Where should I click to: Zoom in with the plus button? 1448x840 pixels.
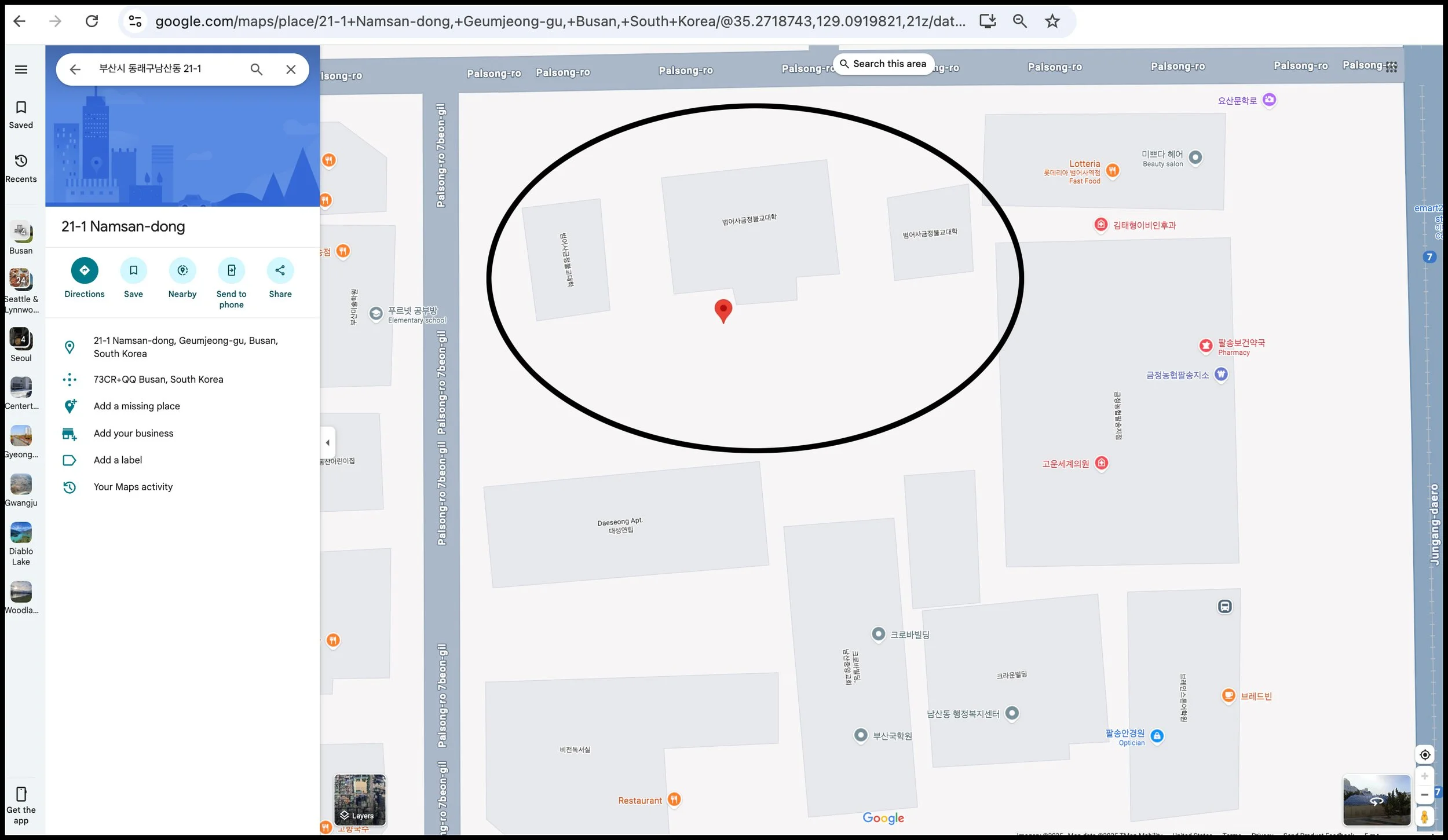point(1425,776)
